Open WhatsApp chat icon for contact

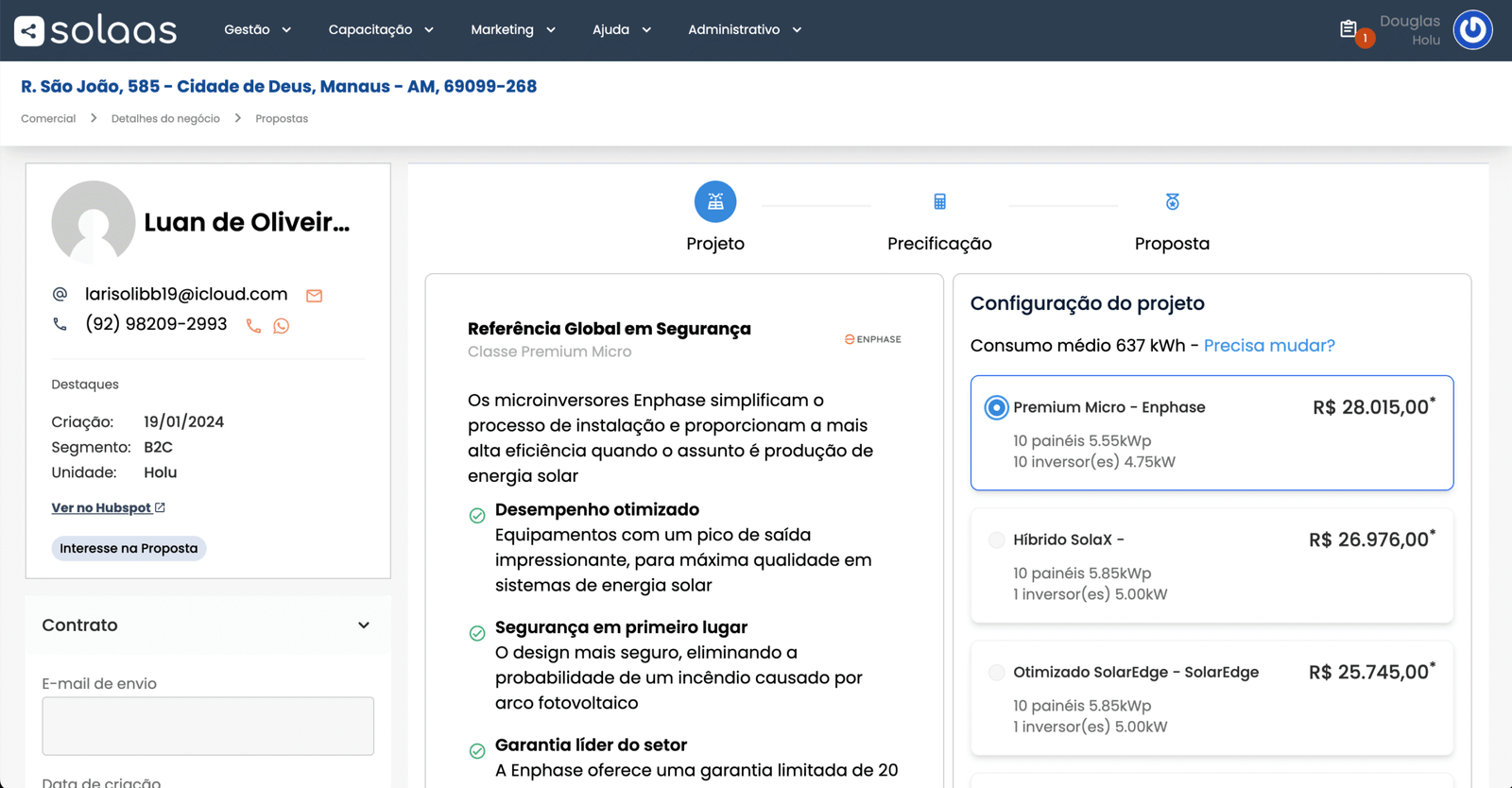[x=282, y=326]
